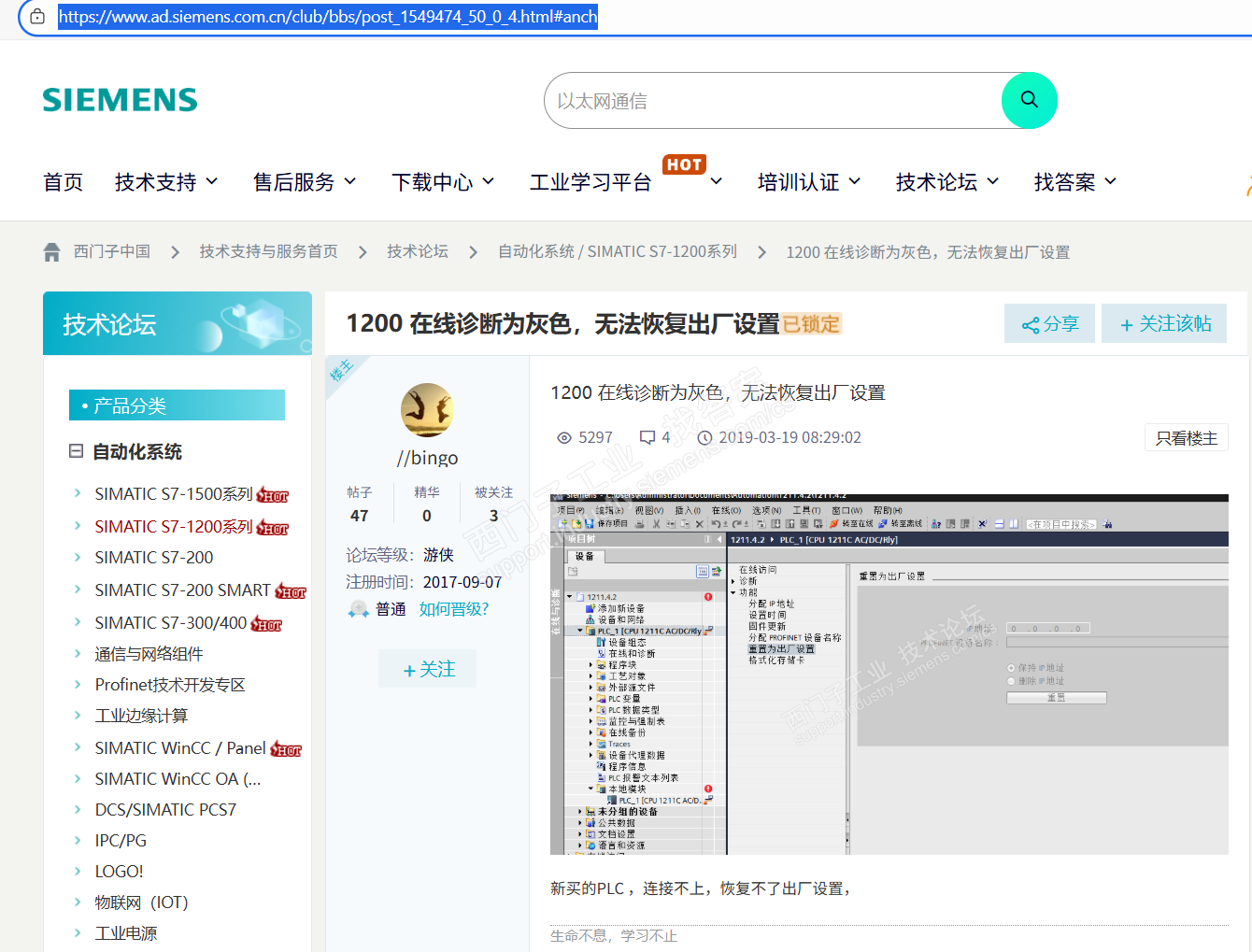Select the 产品分类 sidebar tab

coord(177,405)
